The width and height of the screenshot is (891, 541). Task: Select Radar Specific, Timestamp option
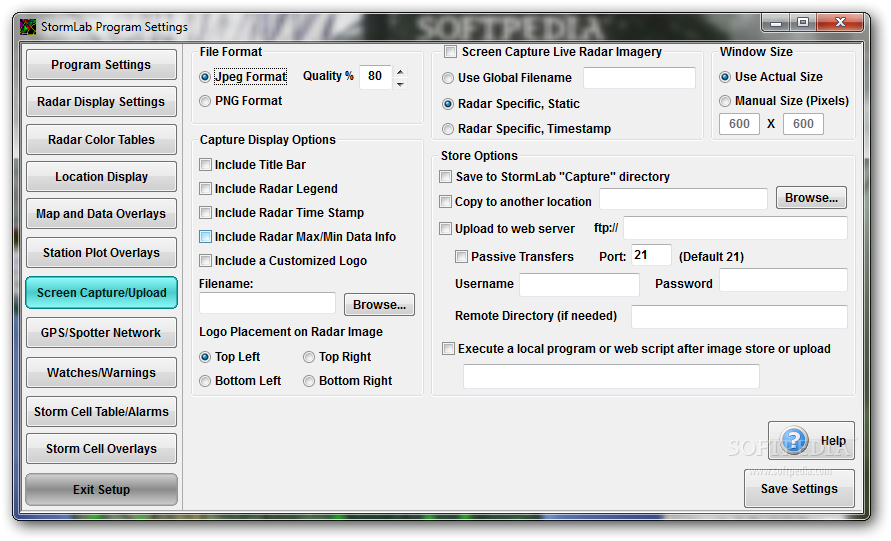point(448,129)
